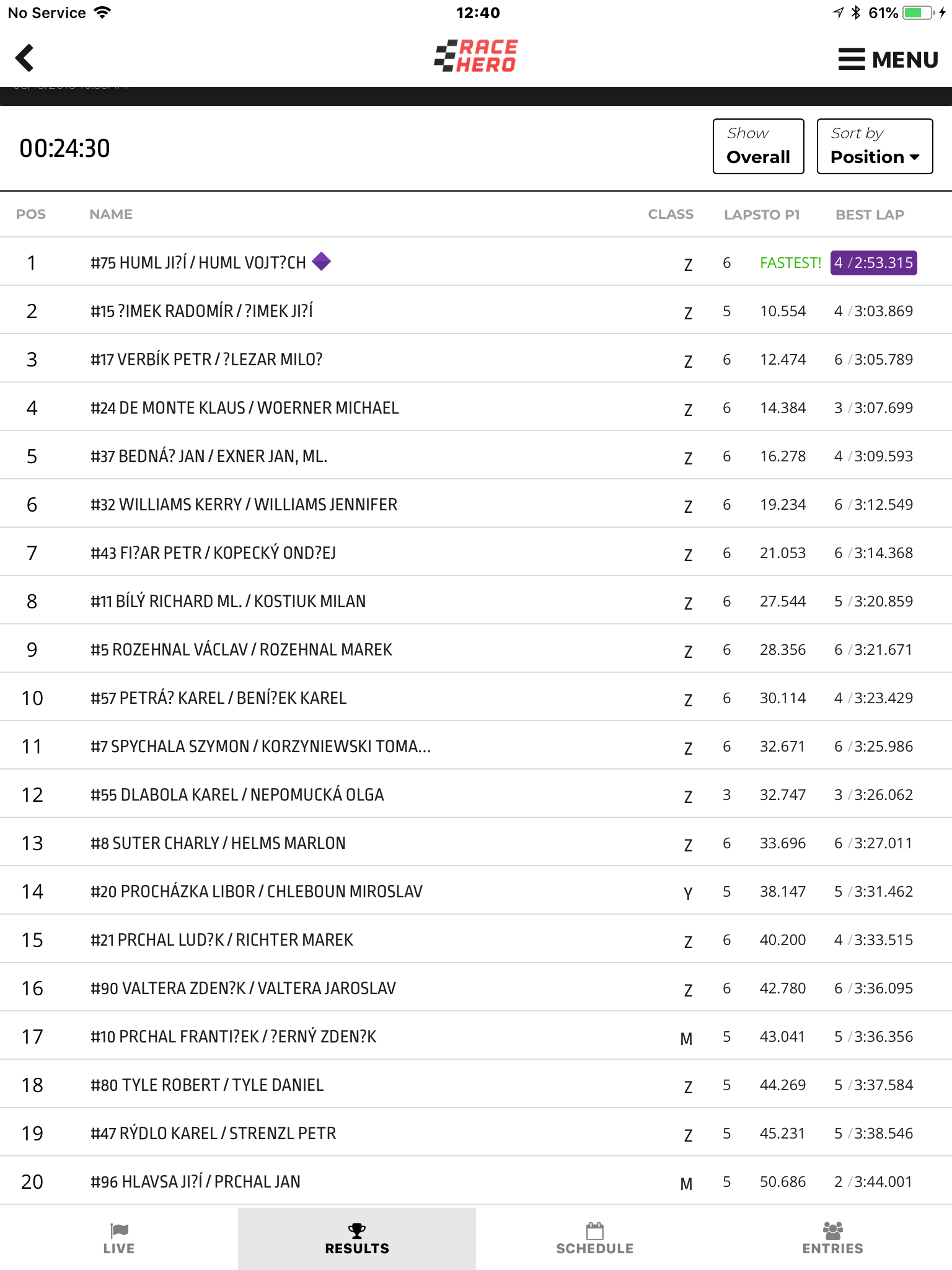The image size is (952, 1270).
Task: Click the BEST LAP column header
Action: (x=870, y=215)
